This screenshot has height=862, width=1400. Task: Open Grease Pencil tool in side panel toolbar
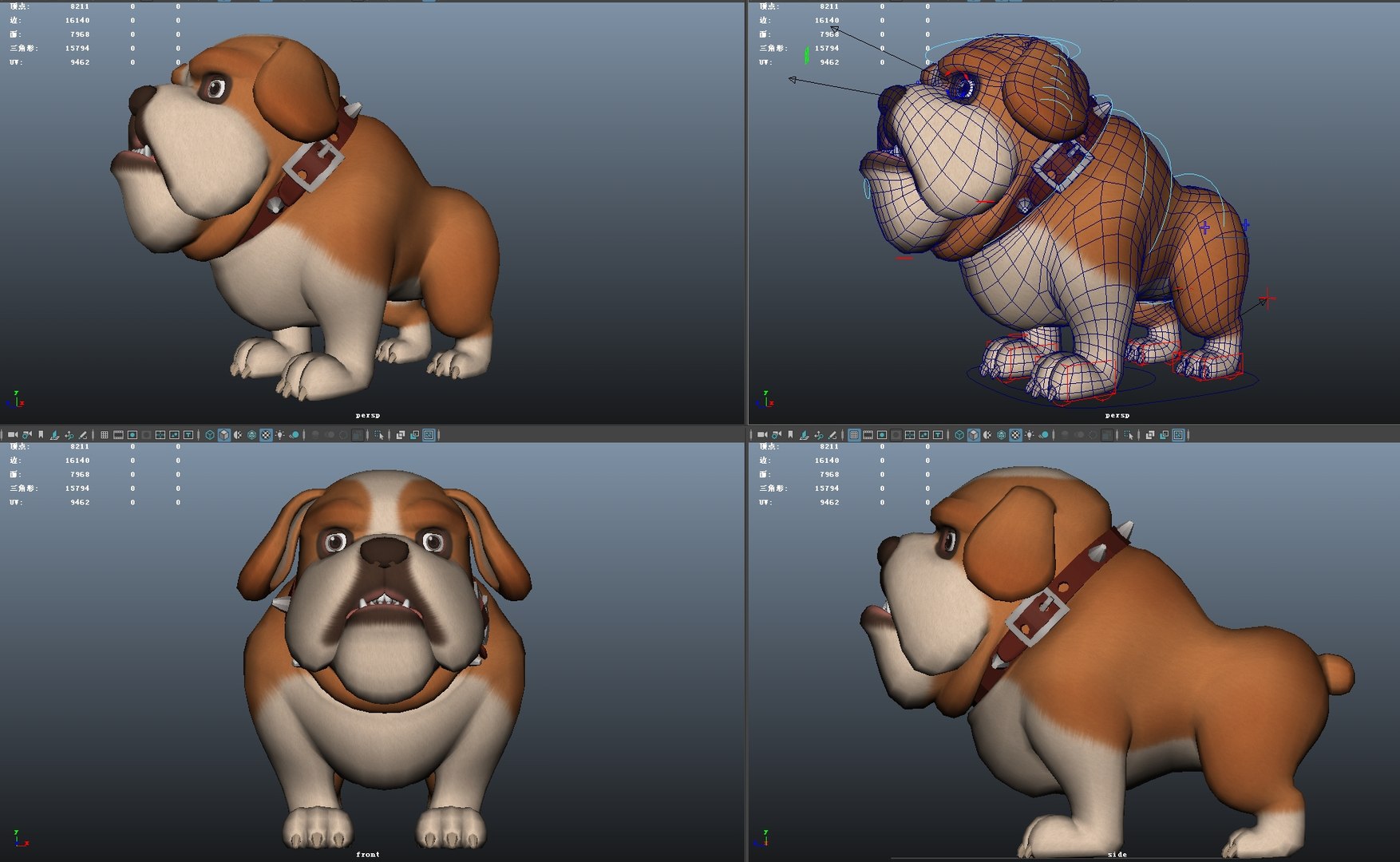[832, 435]
